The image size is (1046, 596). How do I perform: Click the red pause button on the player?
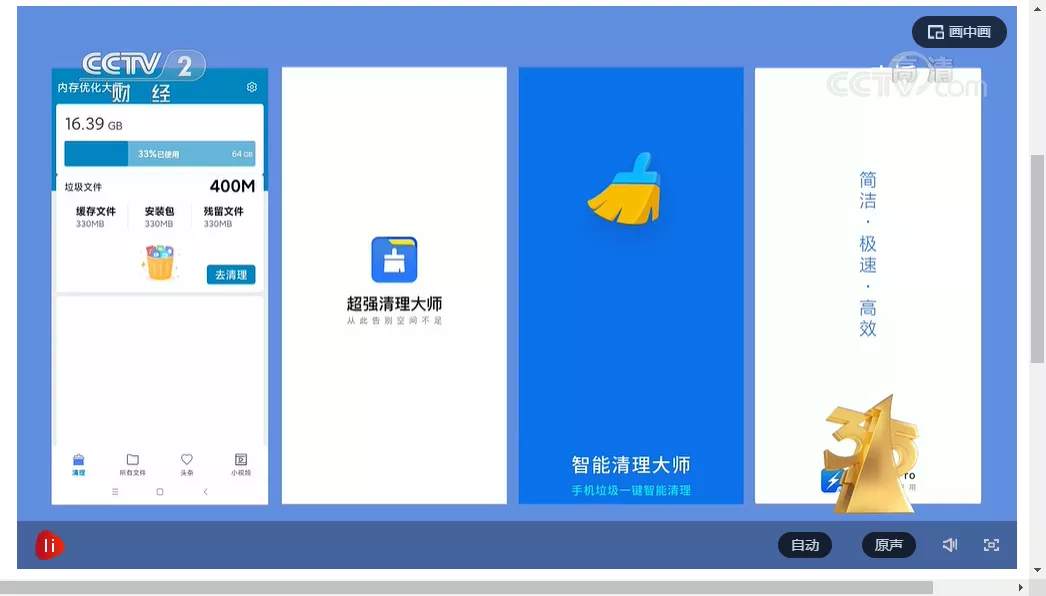pyautogui.click(x=49, y=545)
